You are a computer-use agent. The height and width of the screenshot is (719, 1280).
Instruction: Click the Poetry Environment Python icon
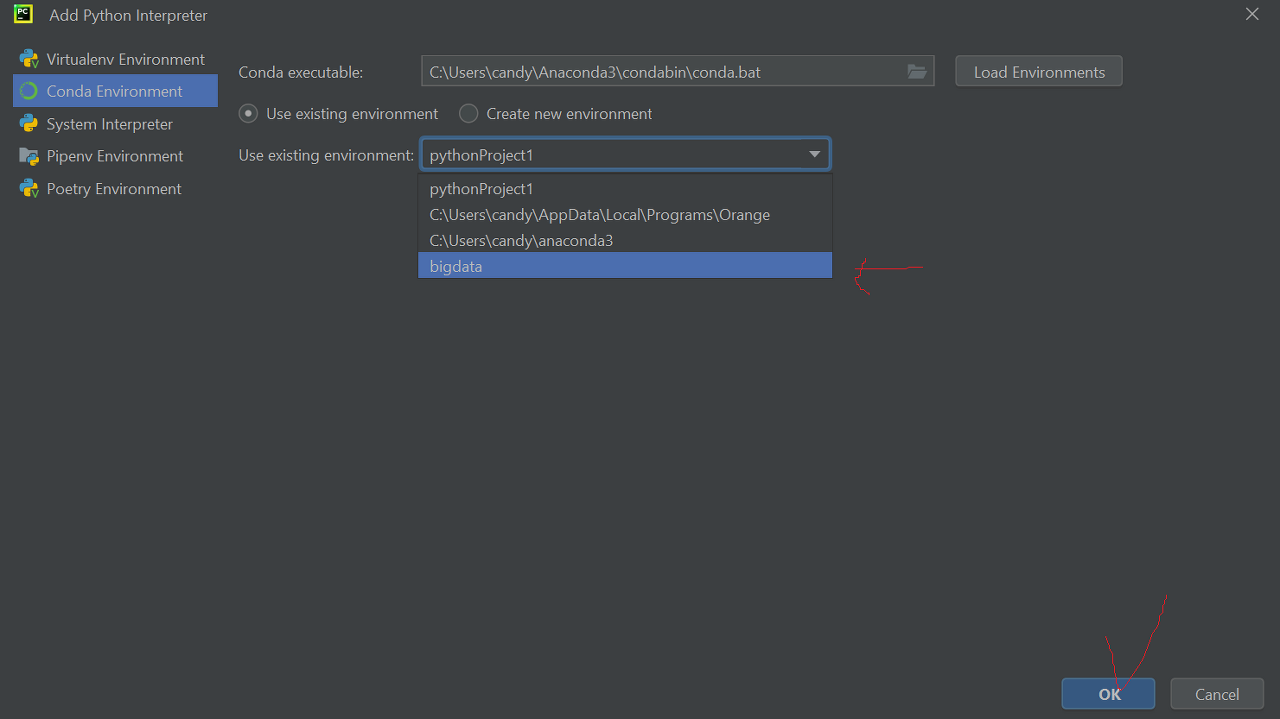(x=28, y=189)
